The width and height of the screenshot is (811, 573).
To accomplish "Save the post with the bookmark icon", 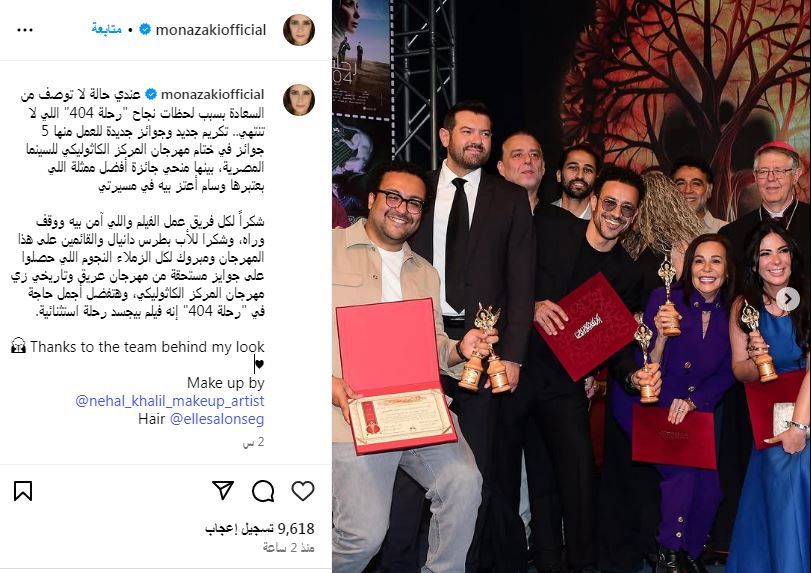I will coord(23,491).
